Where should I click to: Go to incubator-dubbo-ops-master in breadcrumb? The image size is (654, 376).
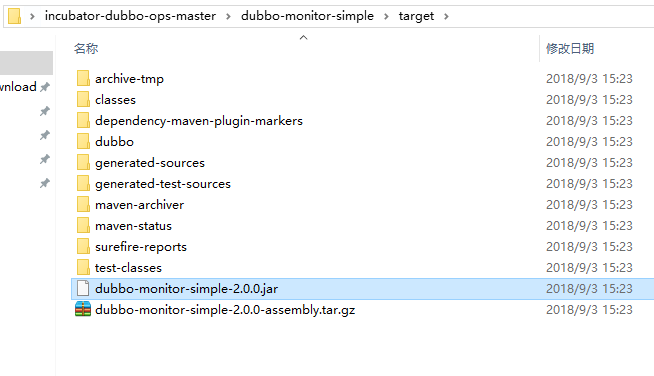130,16
